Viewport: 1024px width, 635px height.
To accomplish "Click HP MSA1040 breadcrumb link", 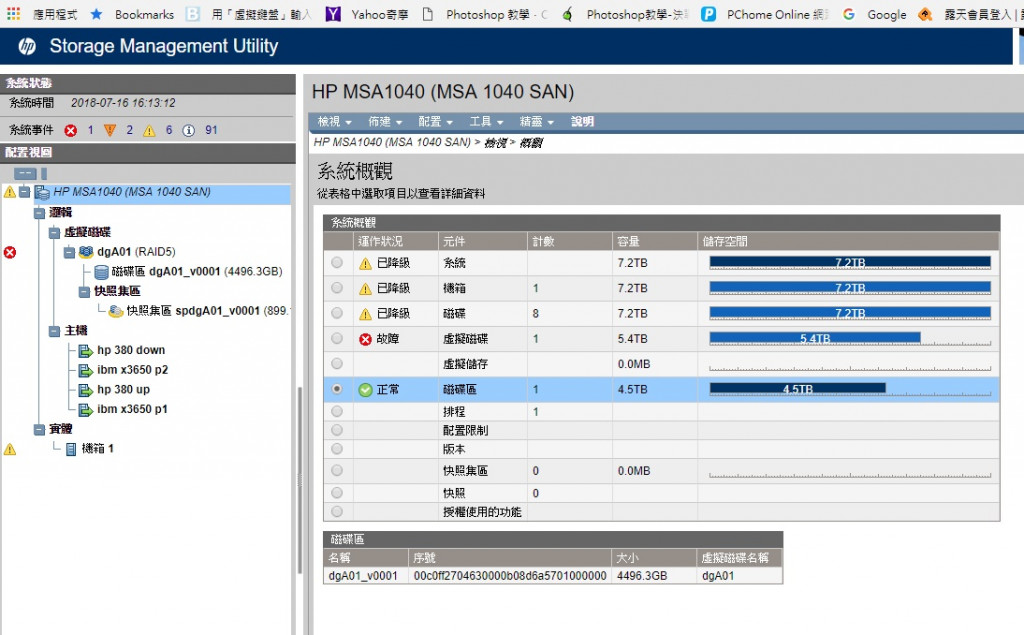I will tap(392, 142).
